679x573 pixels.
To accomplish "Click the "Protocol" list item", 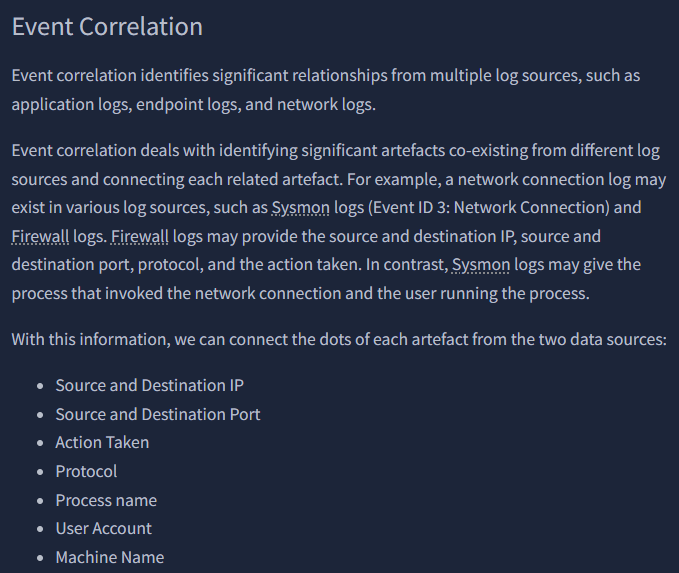I will point(86,471).
